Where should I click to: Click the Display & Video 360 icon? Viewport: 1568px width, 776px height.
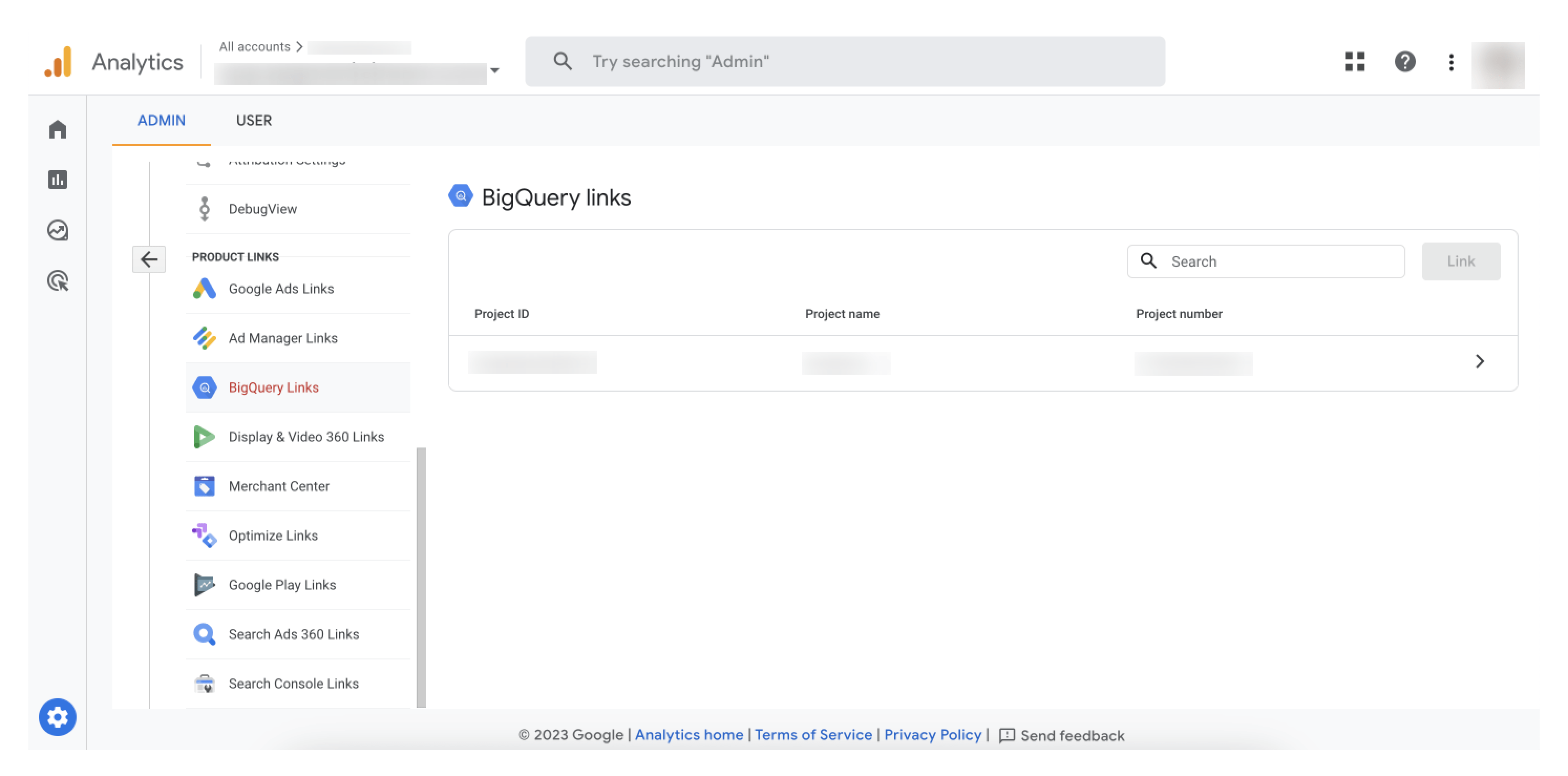[205, 437]
